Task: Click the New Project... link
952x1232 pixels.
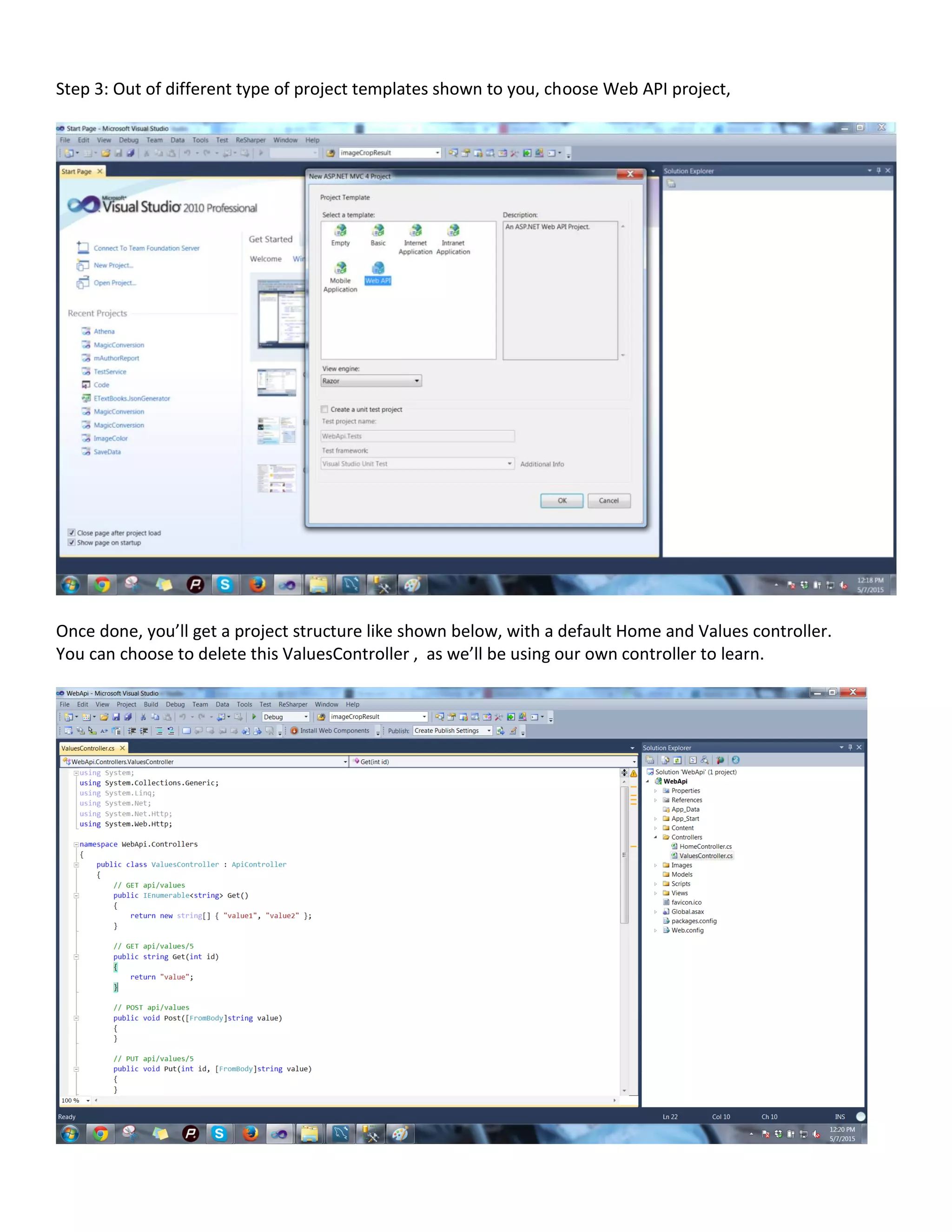Action: coord(113,265)
